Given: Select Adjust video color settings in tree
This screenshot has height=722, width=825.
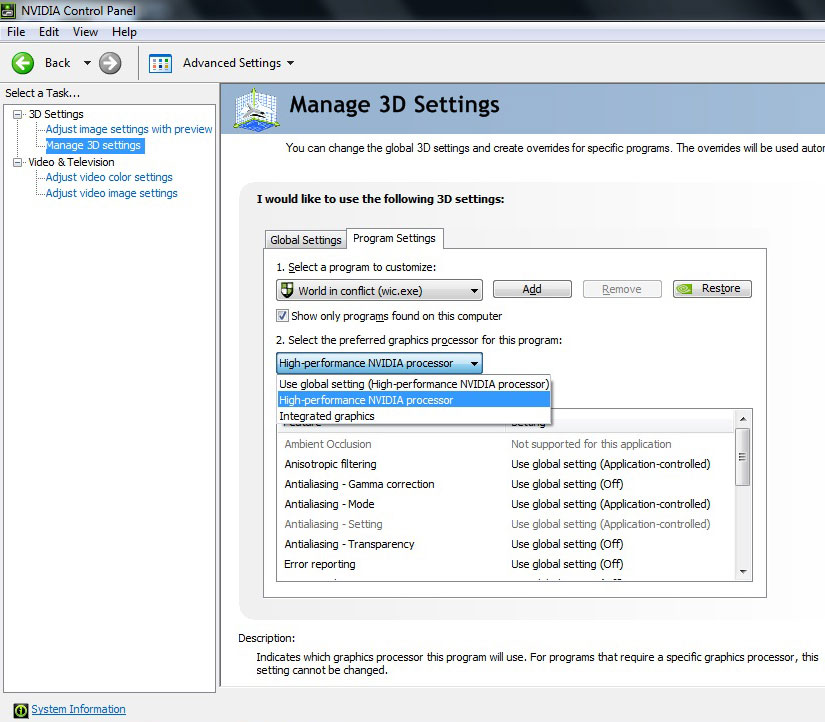Looking at the screenshot, I should coord(109,177).
